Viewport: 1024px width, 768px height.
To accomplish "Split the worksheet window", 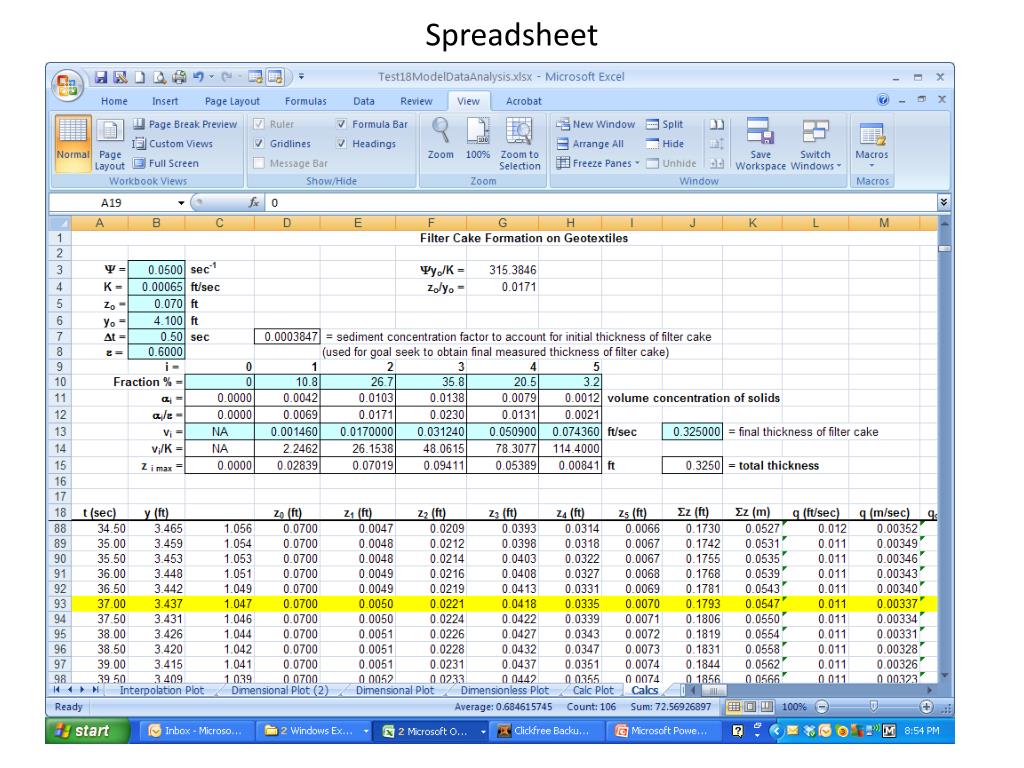I will pyautogui.click(x=665, y=124).
